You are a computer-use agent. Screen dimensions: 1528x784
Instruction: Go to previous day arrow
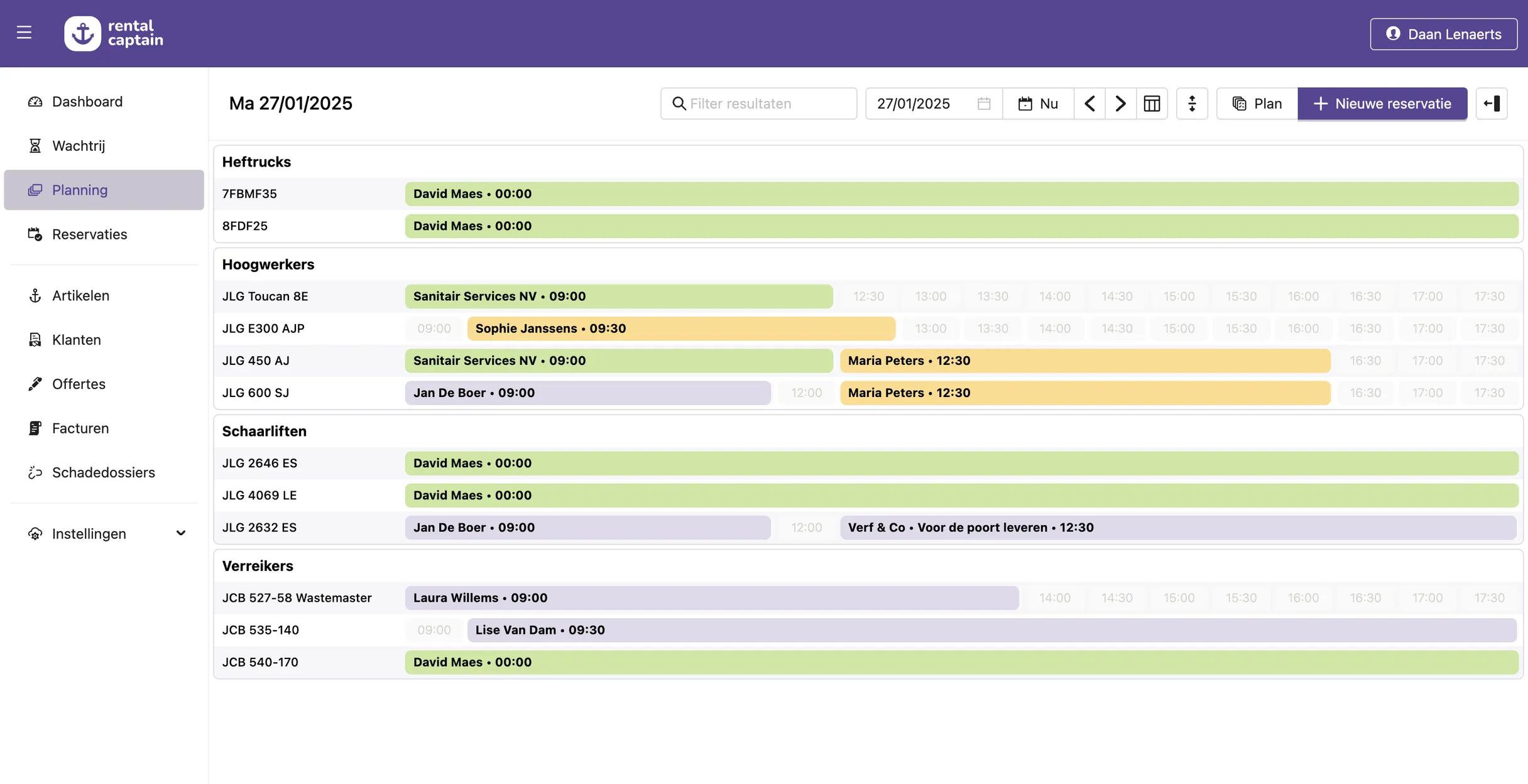point(1089,104)
